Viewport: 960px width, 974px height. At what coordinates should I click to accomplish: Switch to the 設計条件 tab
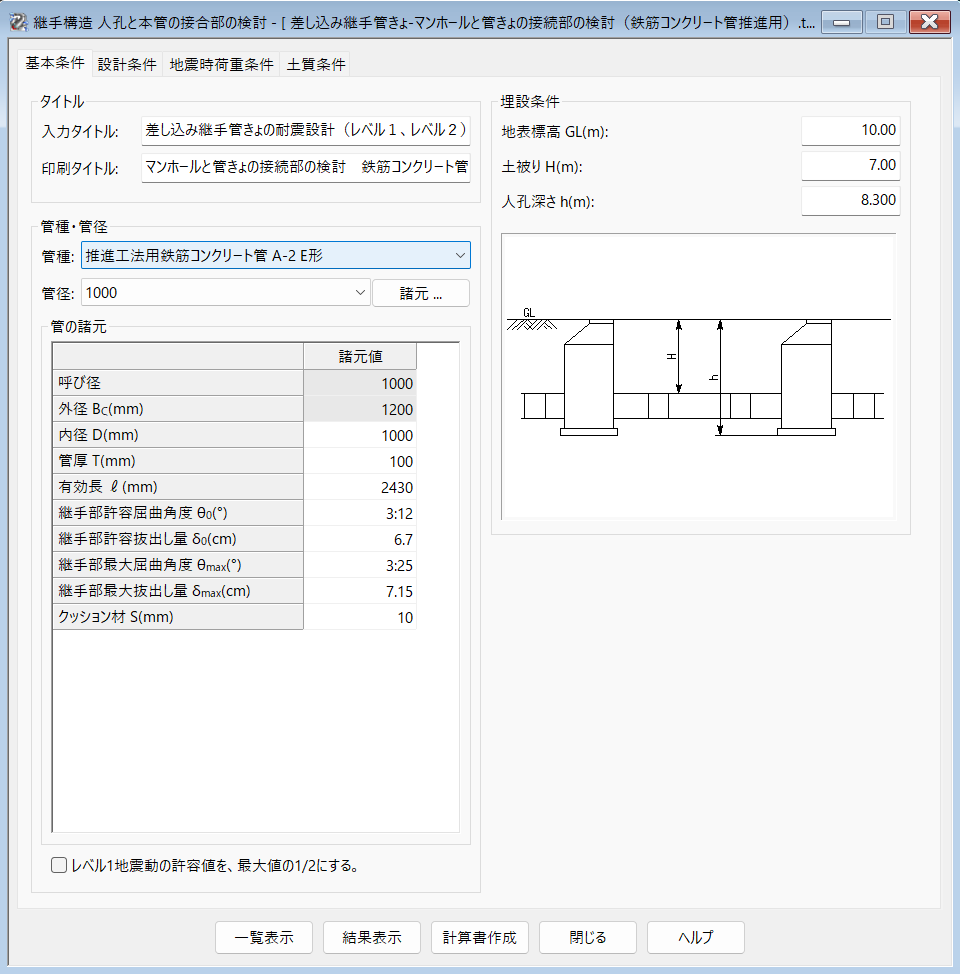click(x=127, y=65)
